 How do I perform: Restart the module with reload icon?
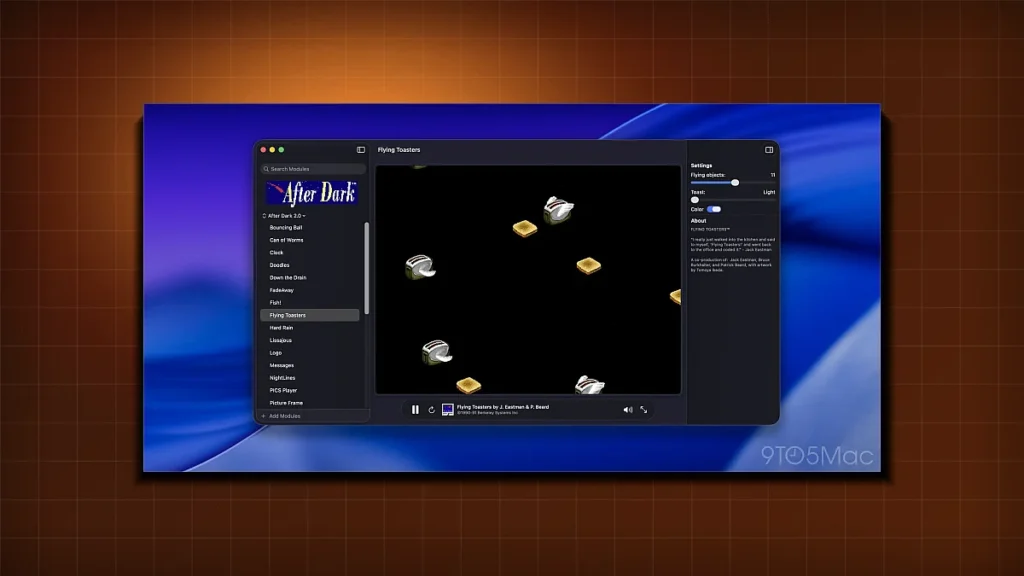pos(431,409)
